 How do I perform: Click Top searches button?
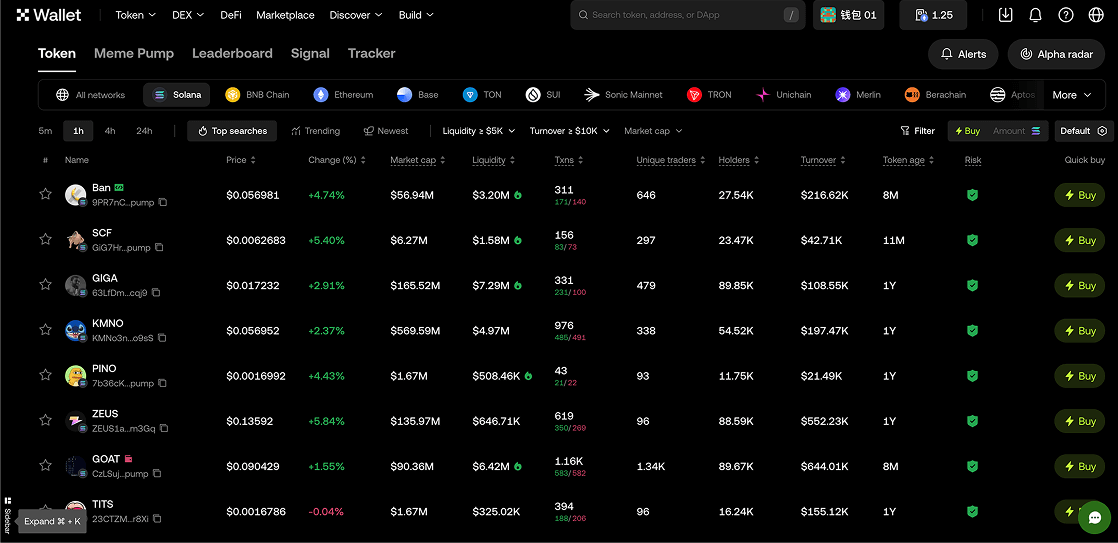[x=232, y=131]
